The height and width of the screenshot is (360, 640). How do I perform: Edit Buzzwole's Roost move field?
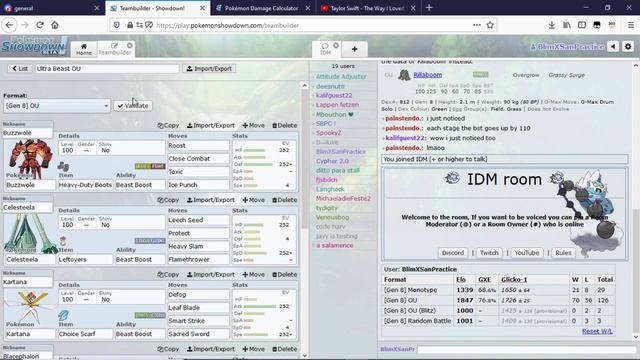pyautogui.click(x=198, y=146)
